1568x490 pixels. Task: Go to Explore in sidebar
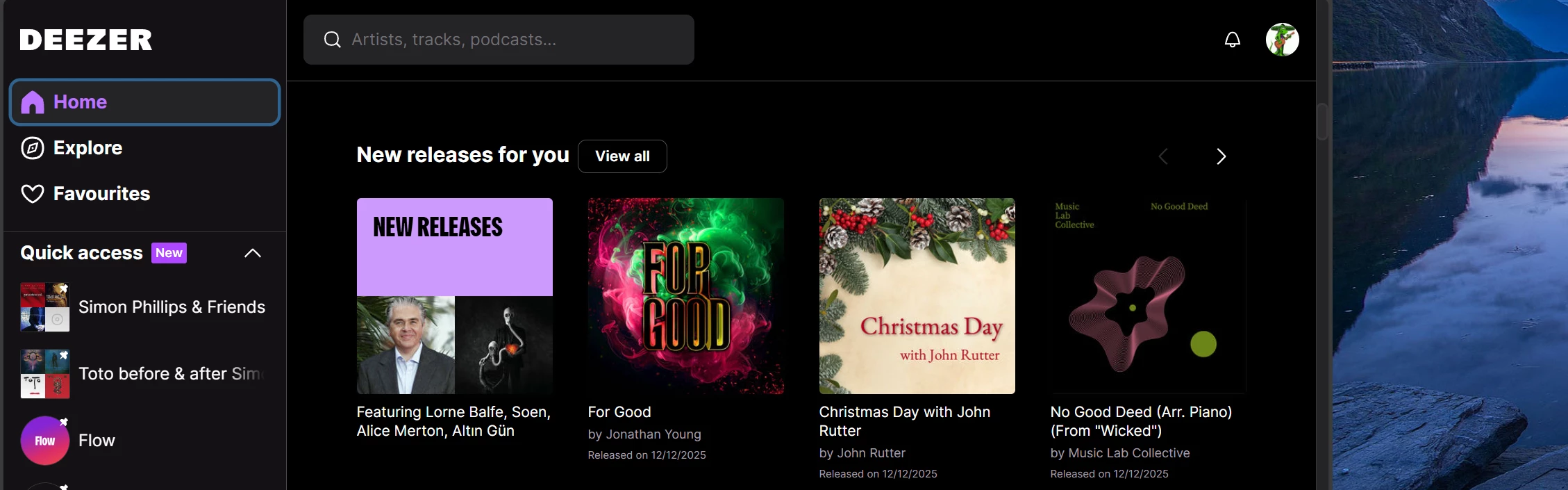pos(87,148)
